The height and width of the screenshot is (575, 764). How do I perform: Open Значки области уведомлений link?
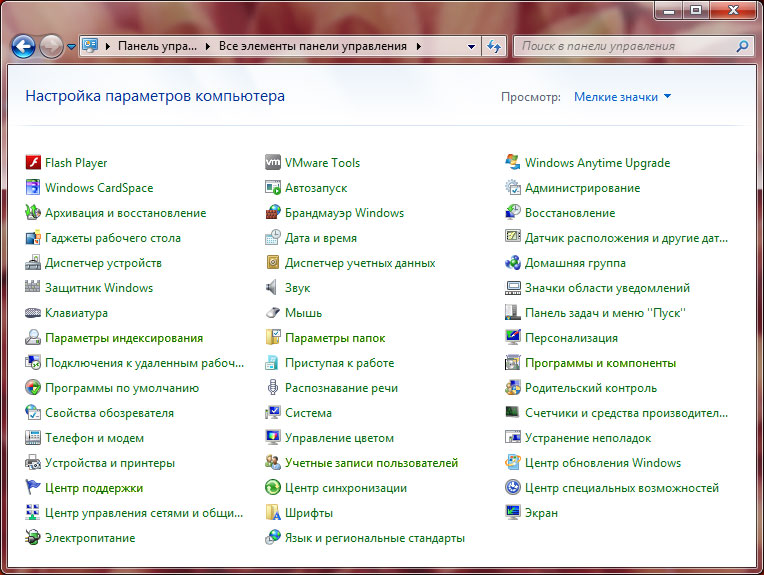click(607, 288)
